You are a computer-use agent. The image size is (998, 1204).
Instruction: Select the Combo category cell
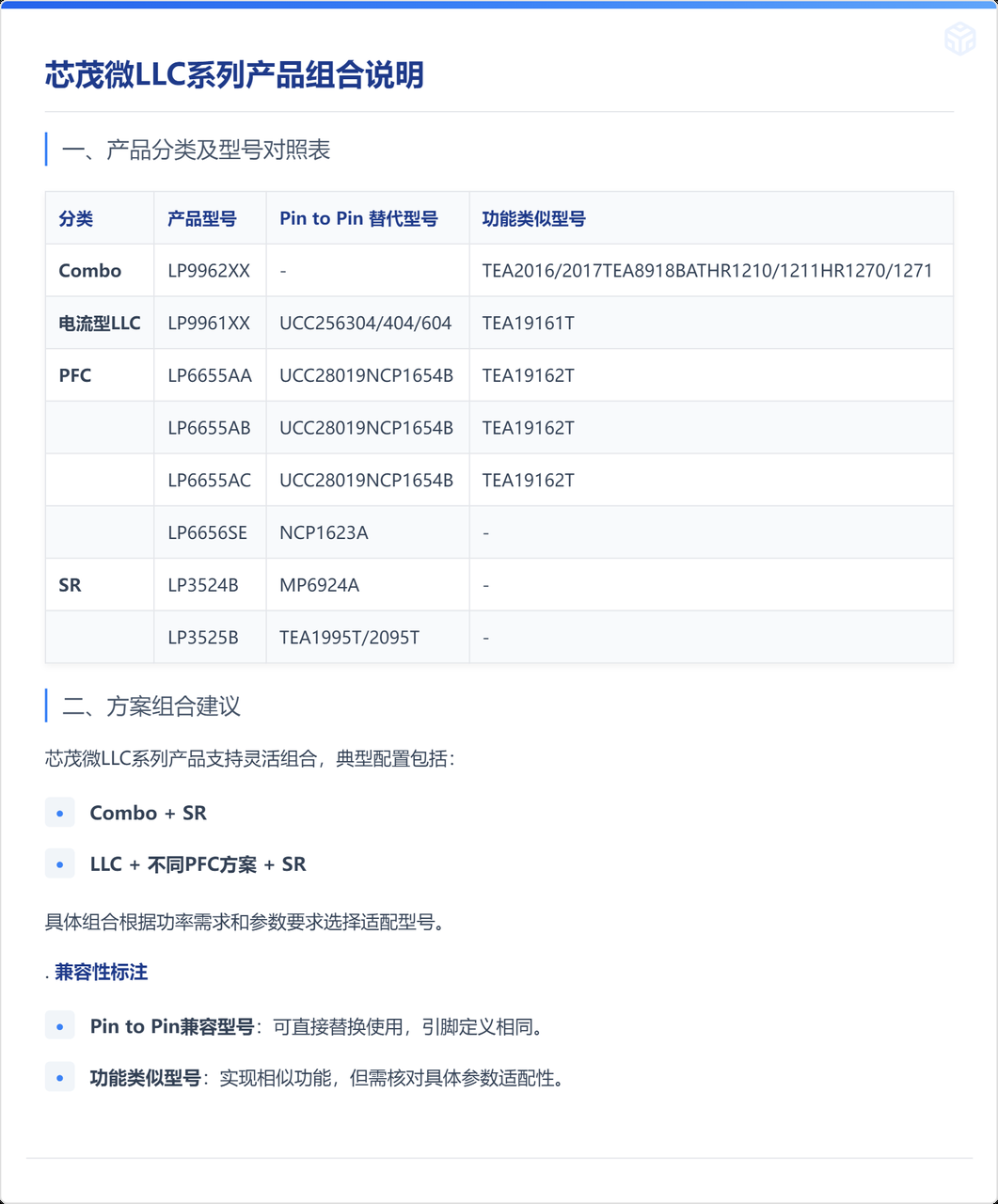click(x=89, y=270)
